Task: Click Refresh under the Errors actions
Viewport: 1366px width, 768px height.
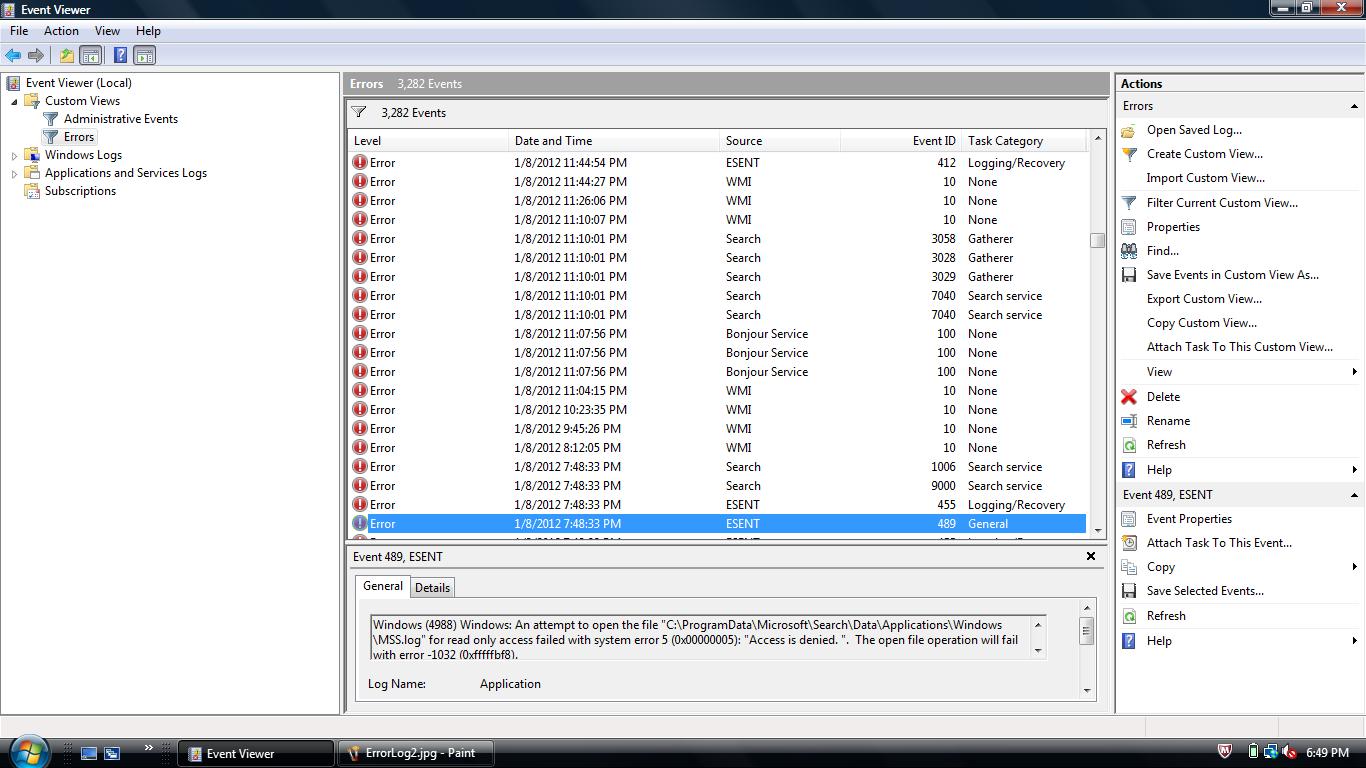Action: (x=1166, y=445)
